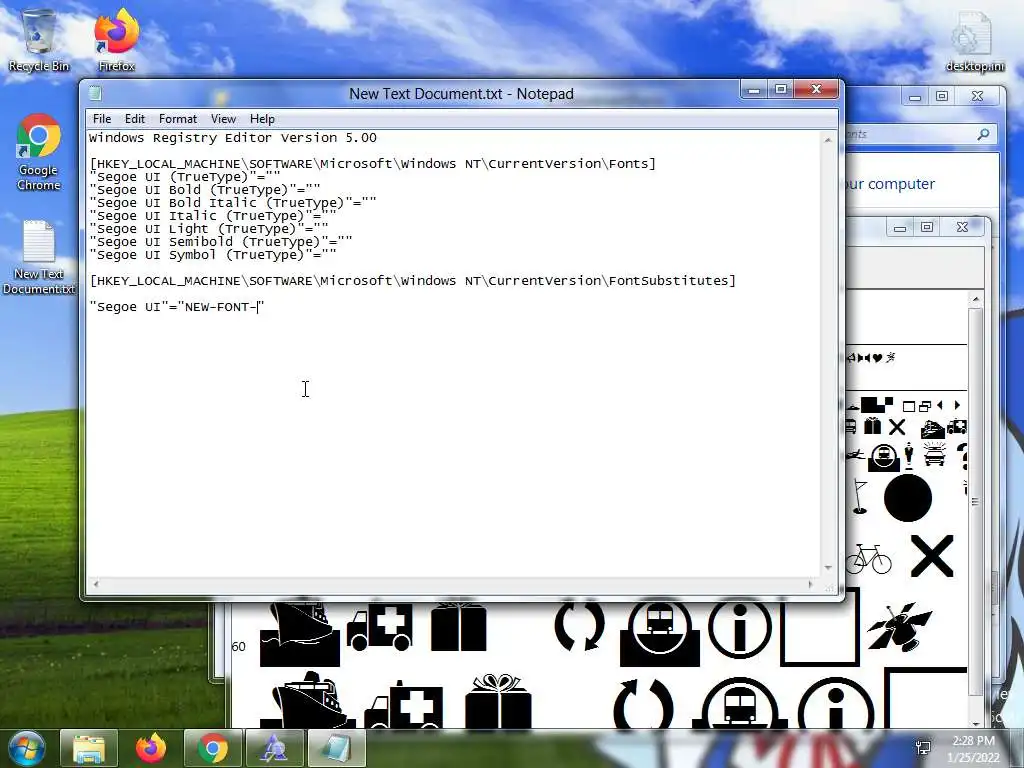Click the Segoe UI Bold Italic line
The image size is (1024, 768).
pyautogui.click(x=232, y=202)
